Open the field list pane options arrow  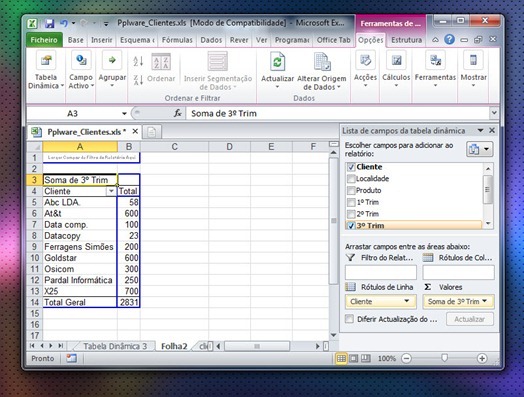click(481, 130)
